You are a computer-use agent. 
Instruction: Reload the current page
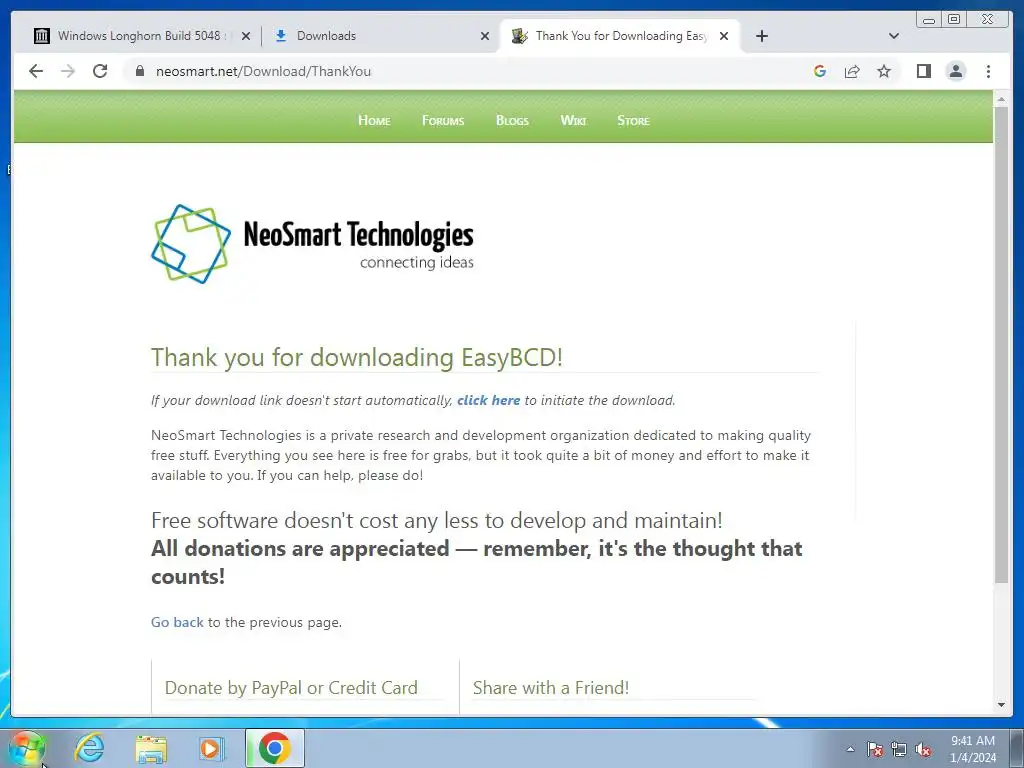[100, 71]
